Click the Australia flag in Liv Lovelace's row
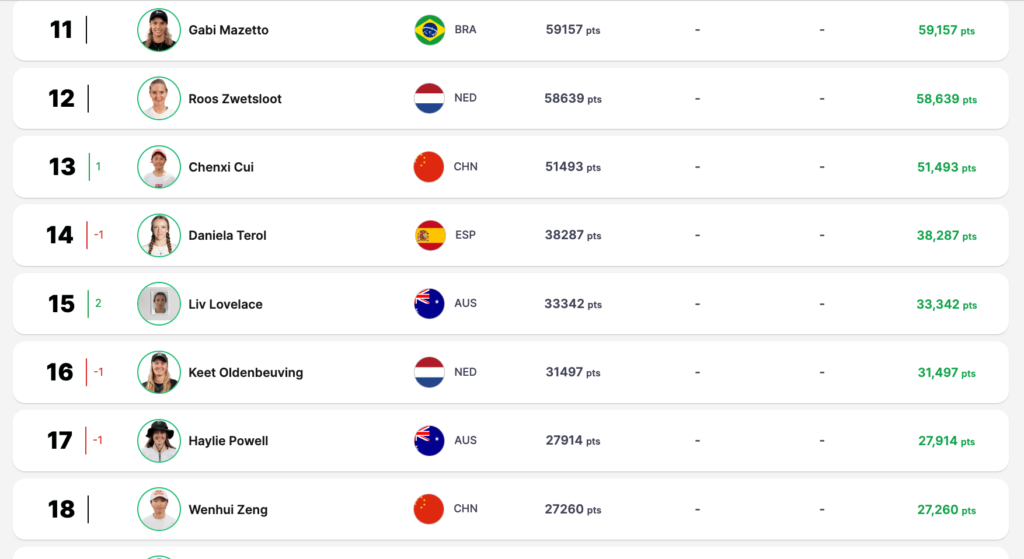 click(429, 304)
